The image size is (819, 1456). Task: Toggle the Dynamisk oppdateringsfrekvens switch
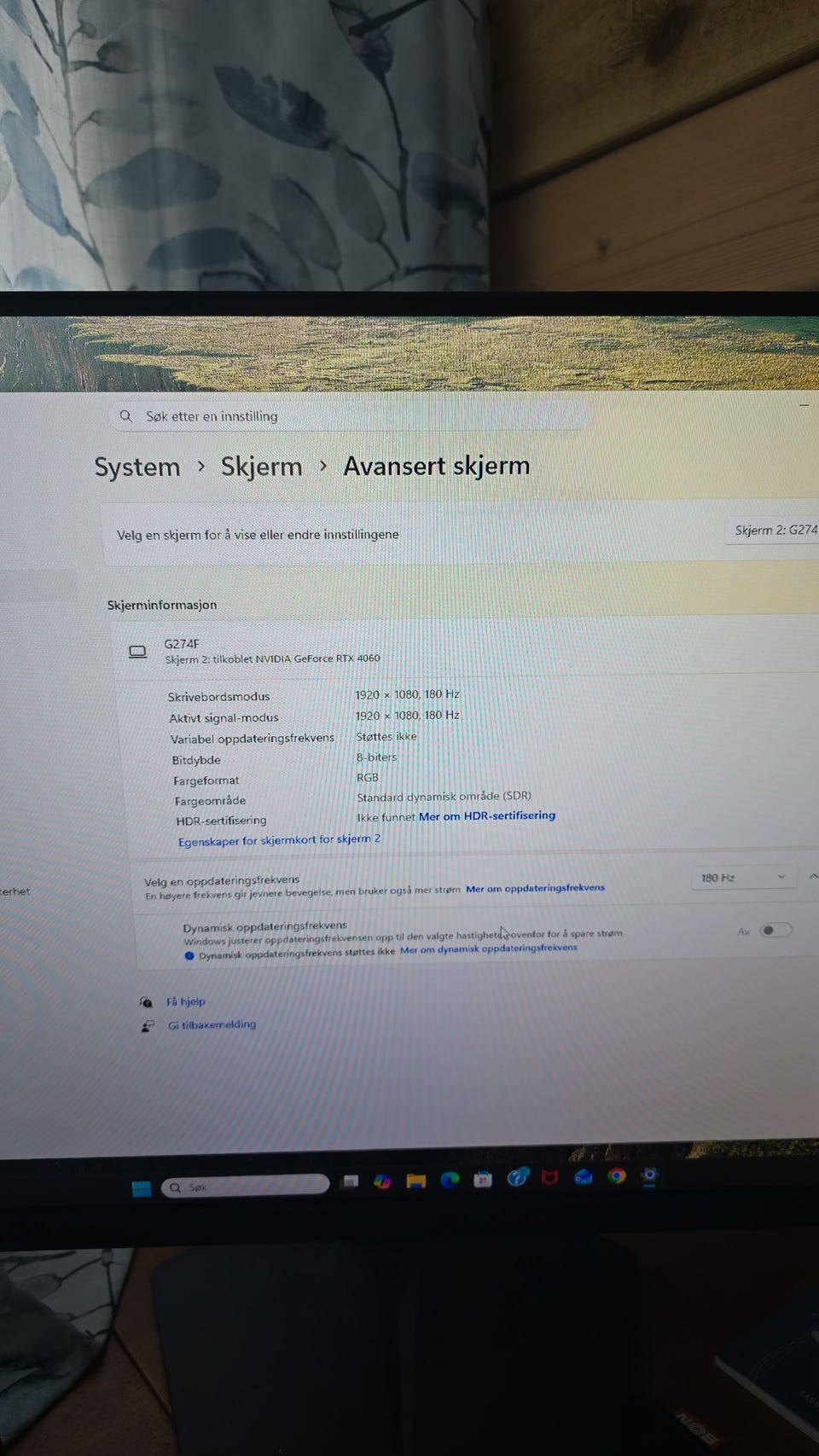pyautogui.click(x=775, y=931)
